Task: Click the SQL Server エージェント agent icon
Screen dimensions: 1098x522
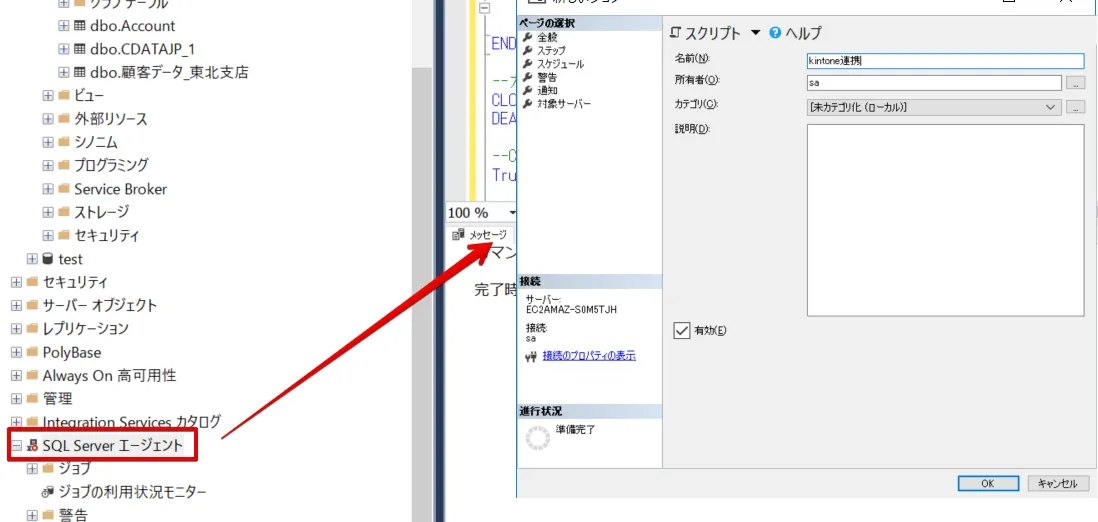Action: [32, 446]
